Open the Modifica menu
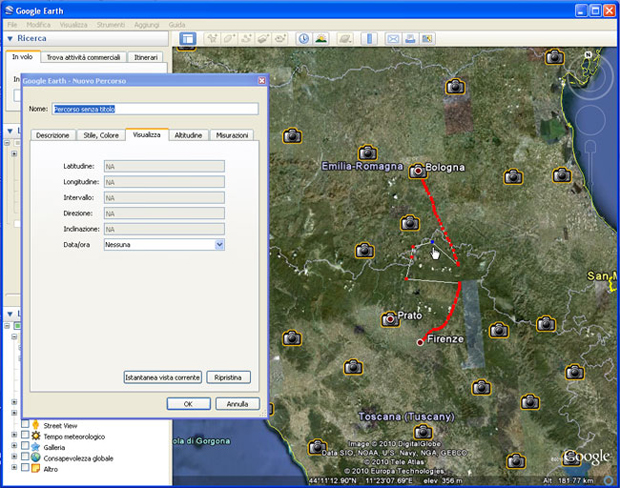The image size is (620, 488). coord(38,25)
